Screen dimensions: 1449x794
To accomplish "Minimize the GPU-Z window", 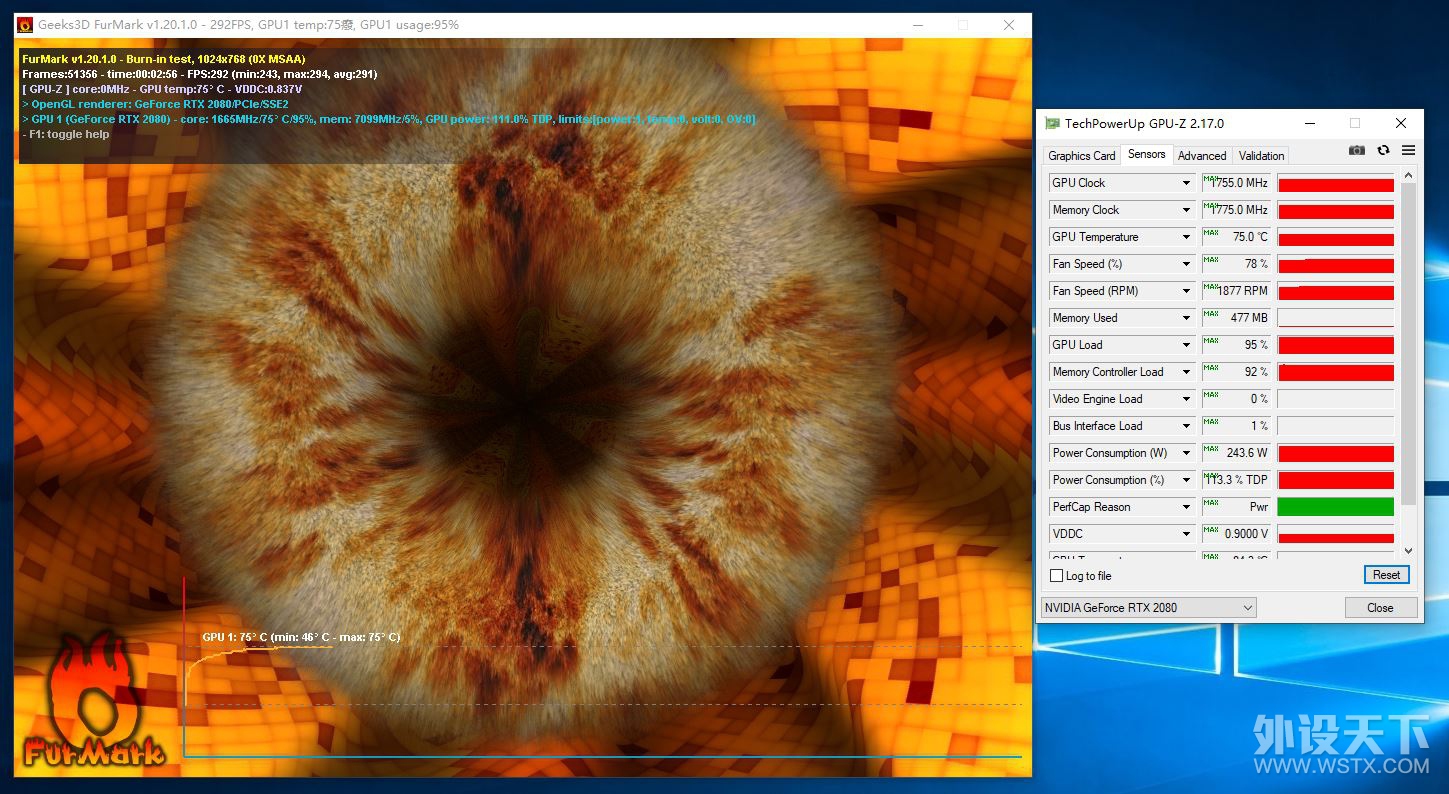I will [1309, 123].
